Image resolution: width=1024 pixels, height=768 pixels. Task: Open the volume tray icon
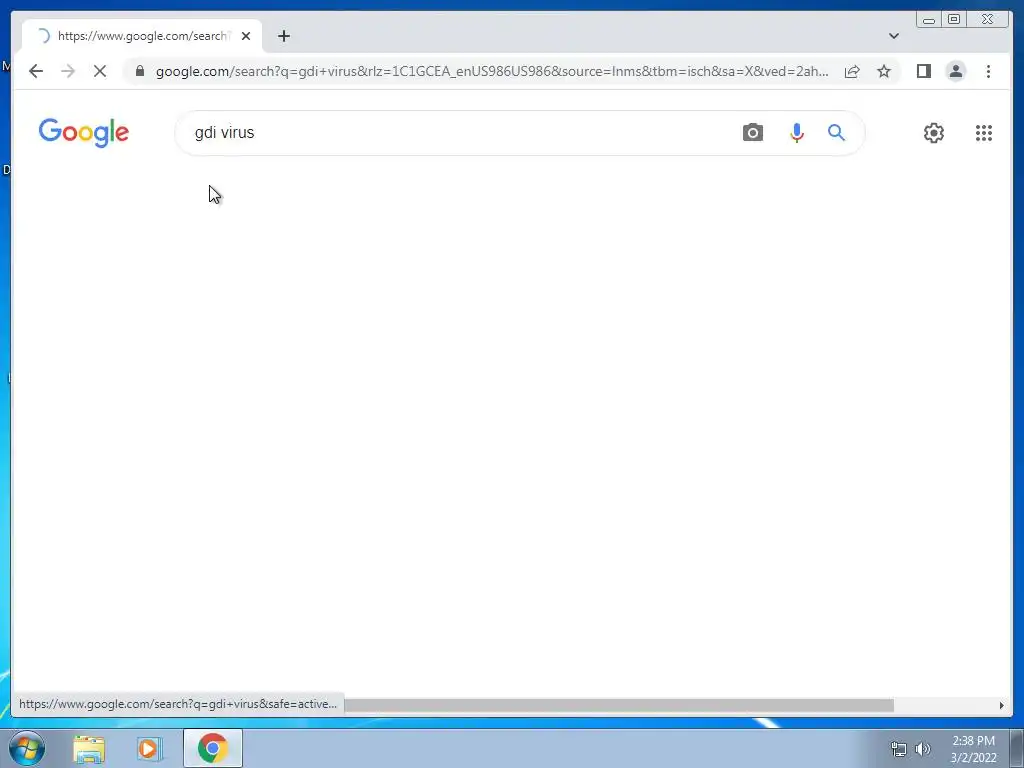(x=923, y=750)
